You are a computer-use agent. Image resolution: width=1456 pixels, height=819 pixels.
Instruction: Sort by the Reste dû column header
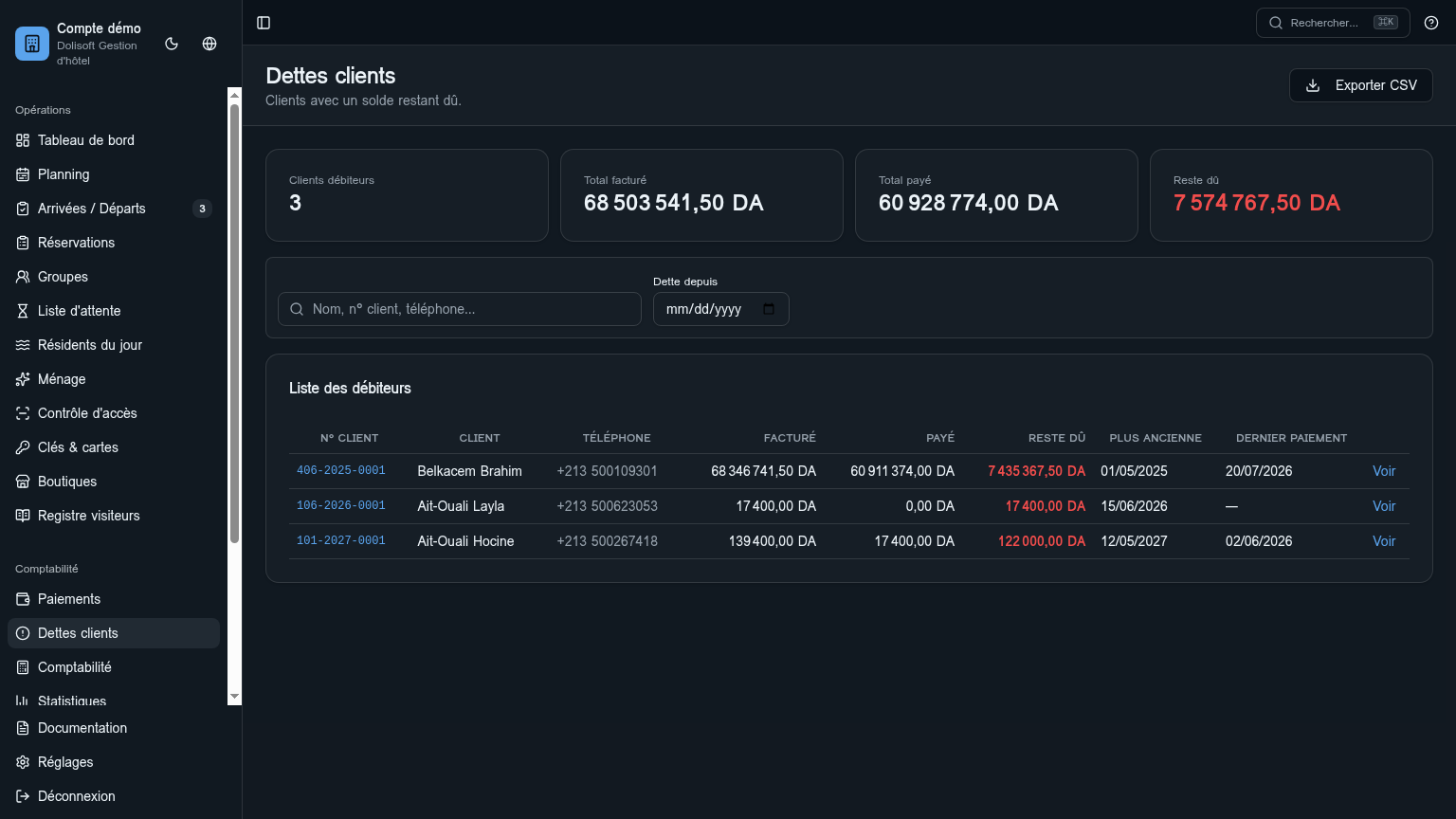coord(1056,438)
